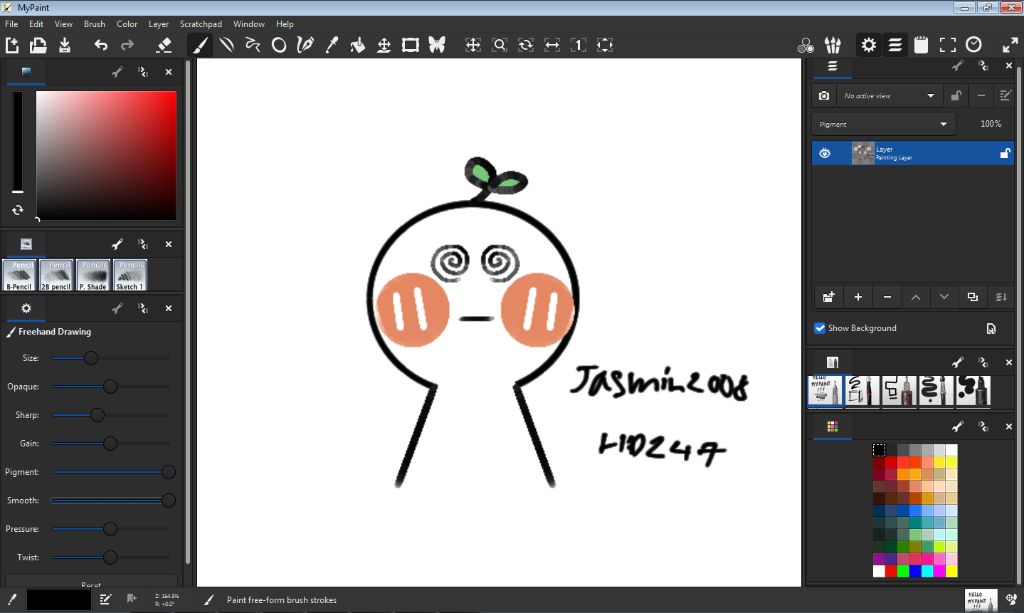Close the Freehand Drawing options panel
The image size is (1024, 613).
(168, 308)
